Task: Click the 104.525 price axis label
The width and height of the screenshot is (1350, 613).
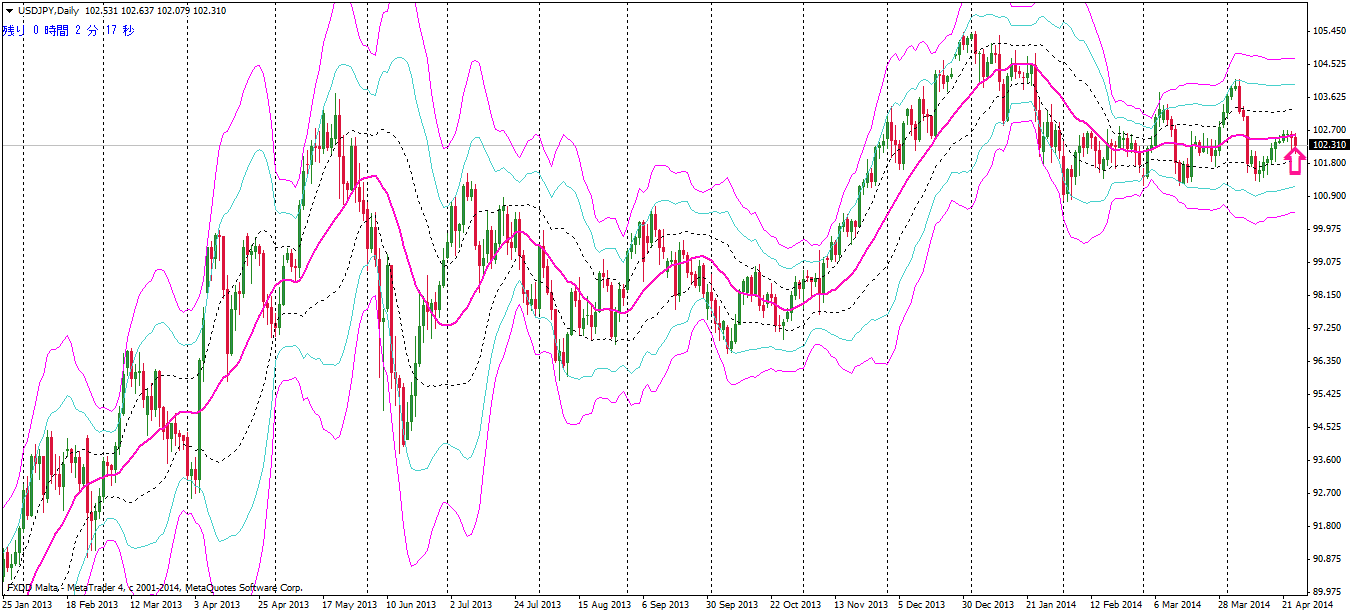Action: [1330, 64]
